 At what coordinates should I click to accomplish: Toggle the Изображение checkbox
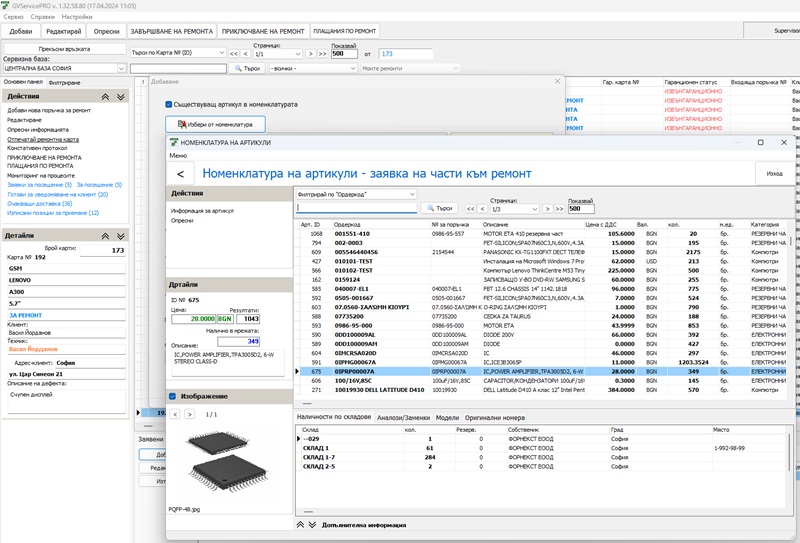tap(172, 396)
